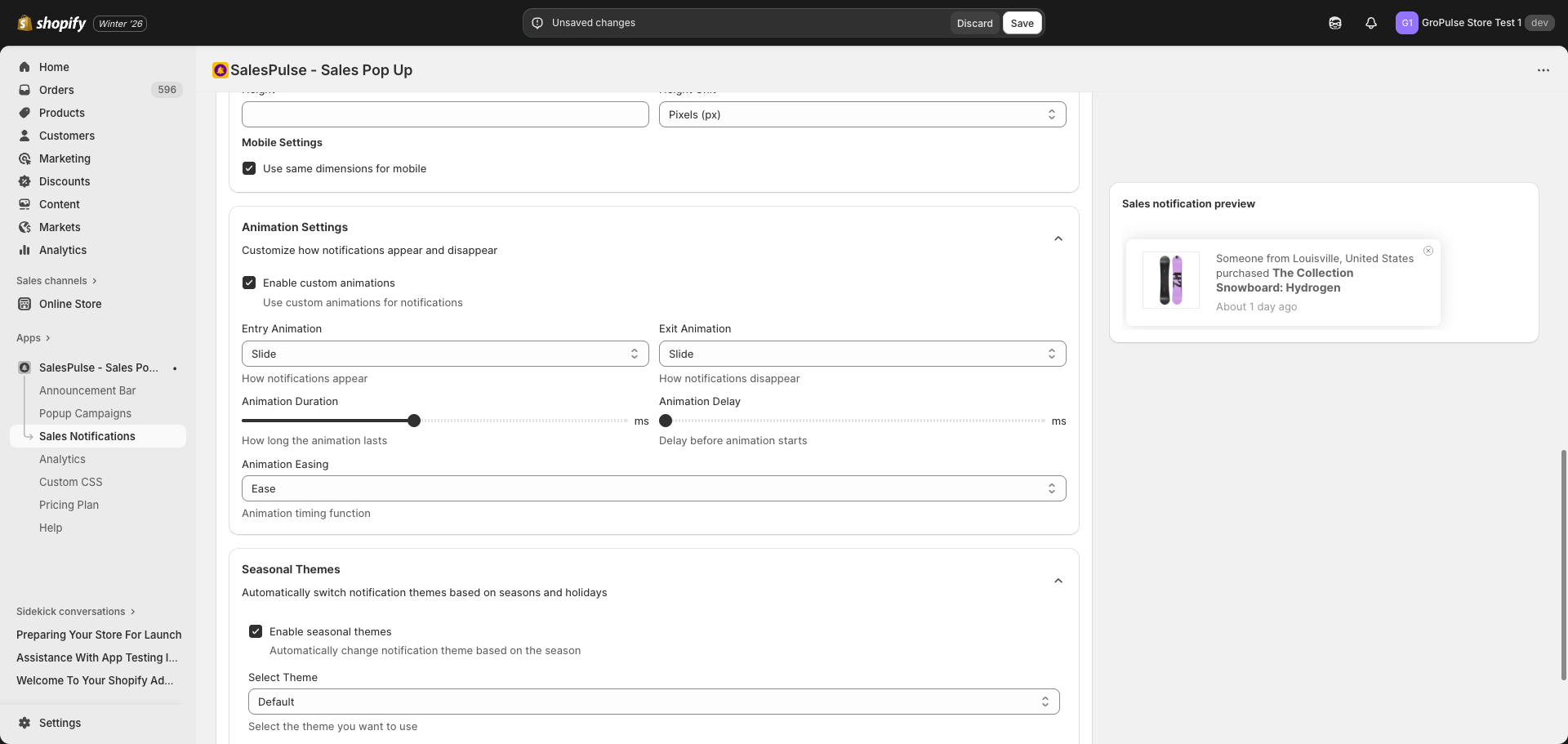
Task: Open the Home section from the sidebar
Action: click(x=24, y=67)
